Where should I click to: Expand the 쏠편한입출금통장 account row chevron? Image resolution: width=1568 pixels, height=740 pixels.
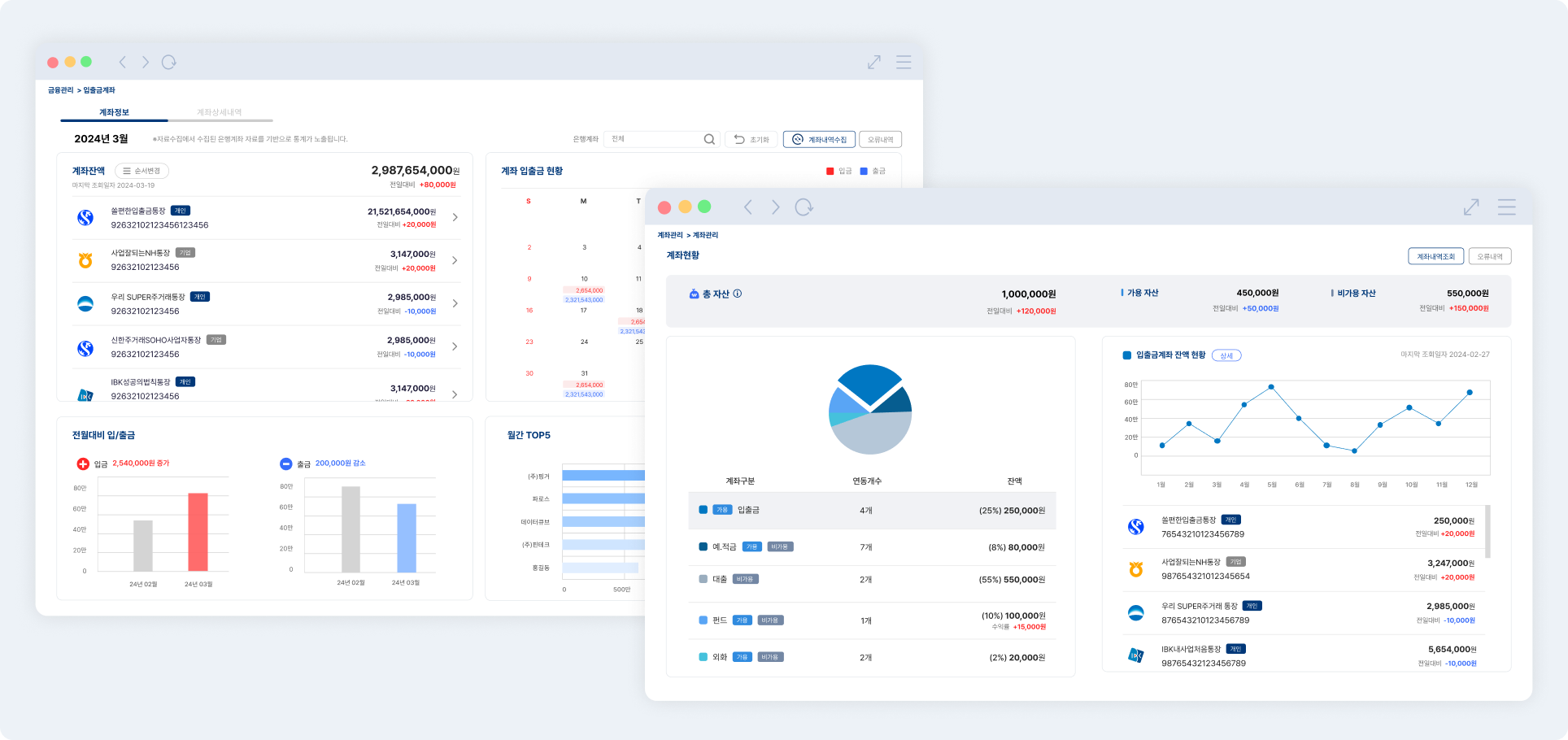pos(455,217)
